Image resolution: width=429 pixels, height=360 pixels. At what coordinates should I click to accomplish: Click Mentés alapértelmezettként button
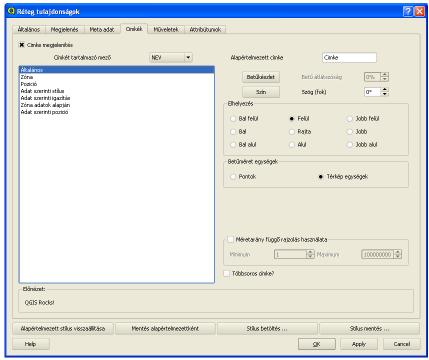tap(165, 328)
